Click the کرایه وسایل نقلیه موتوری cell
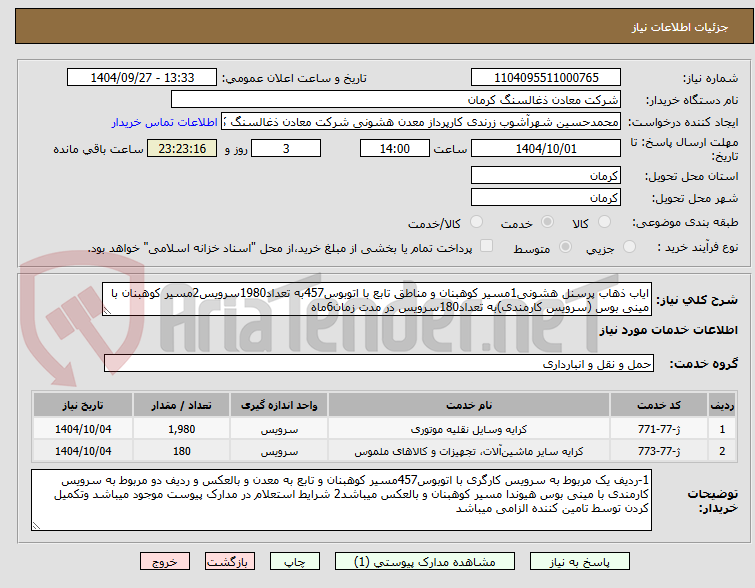The height and width of the screenshot is (588, 755). pyautogui.click(x=469, y=429)
